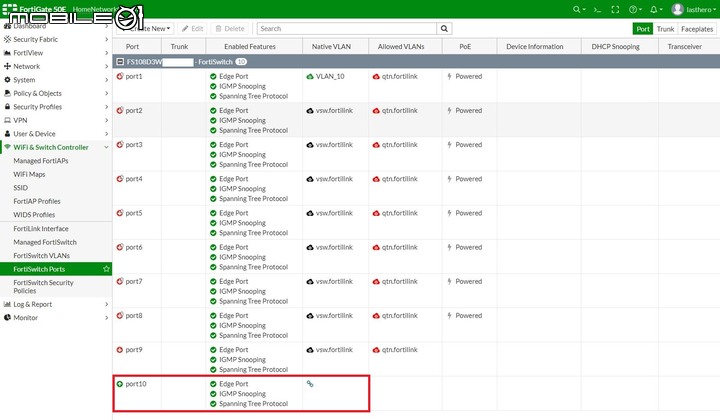Image resolution: width=720 pixels, height=420 pixels.
Task: Click the Delete button
Action: pyautogui.click(x=230, y=28)
